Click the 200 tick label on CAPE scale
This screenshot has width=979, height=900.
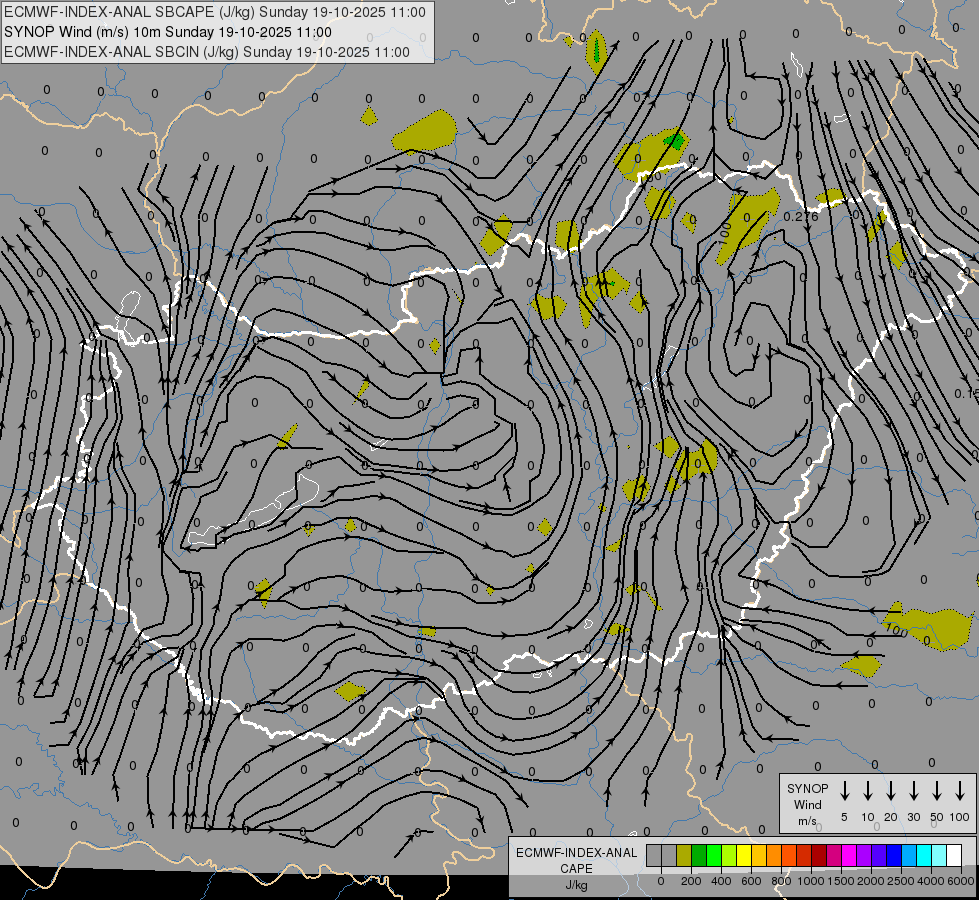coord(691,881)
